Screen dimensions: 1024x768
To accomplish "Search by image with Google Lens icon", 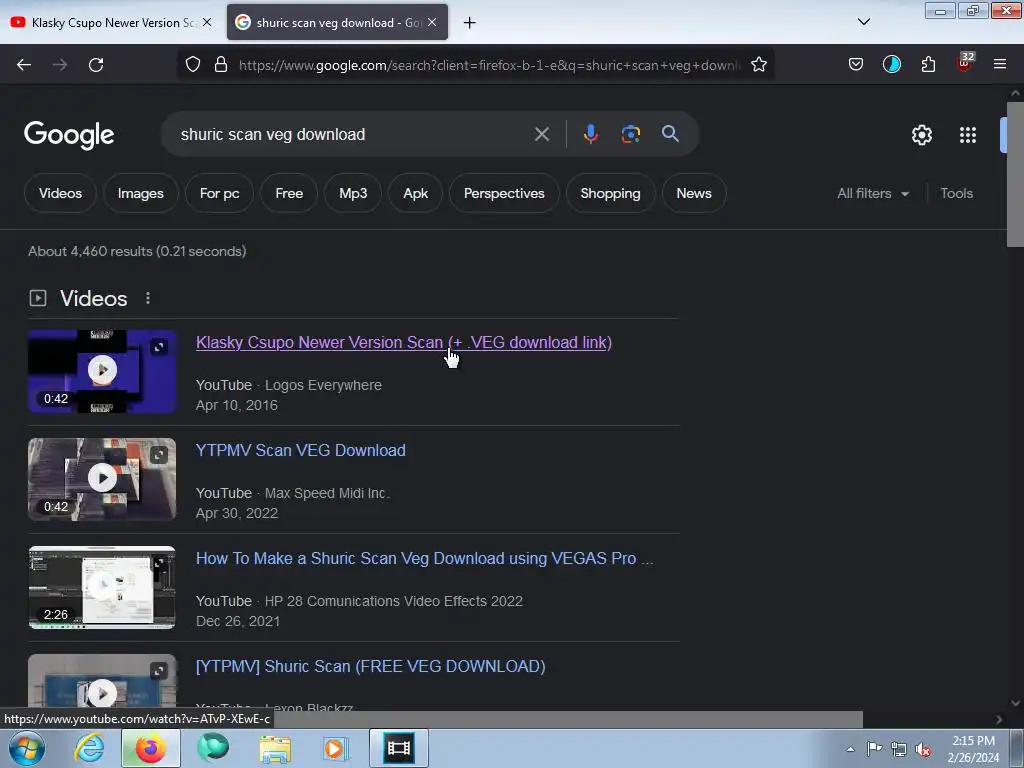I will click(630, 135).
